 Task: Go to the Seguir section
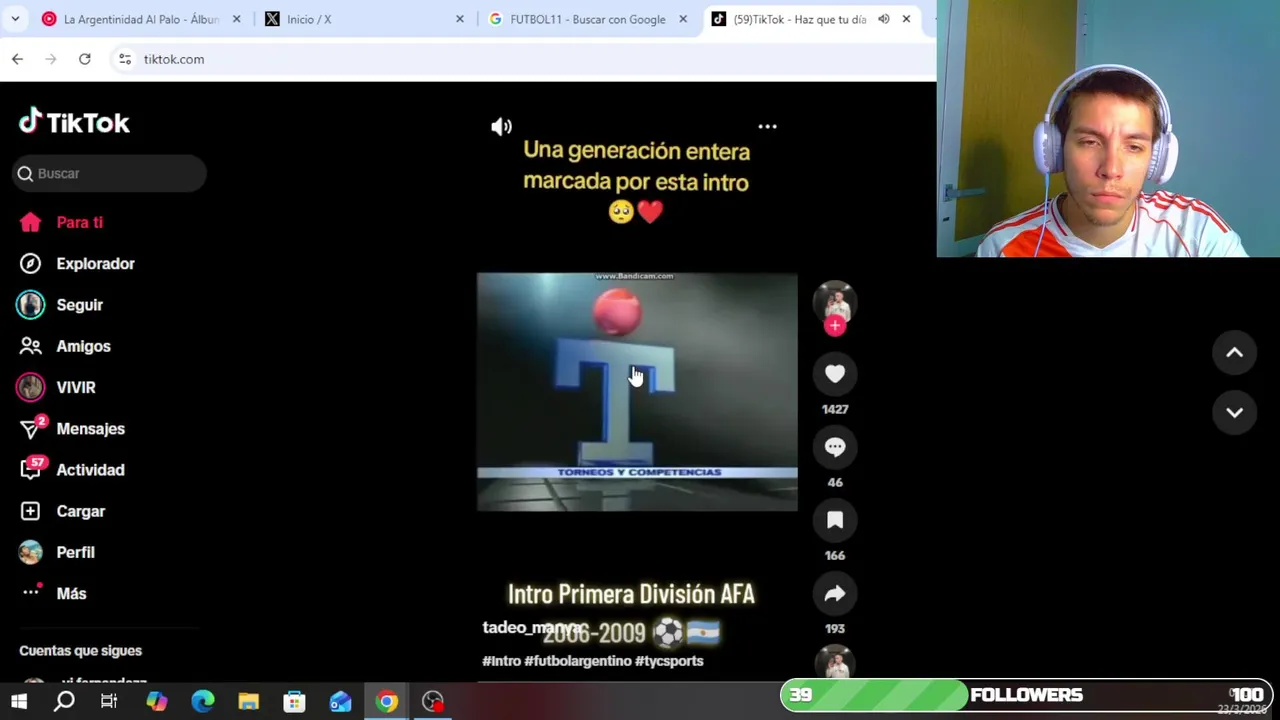(x=61, y=305)
